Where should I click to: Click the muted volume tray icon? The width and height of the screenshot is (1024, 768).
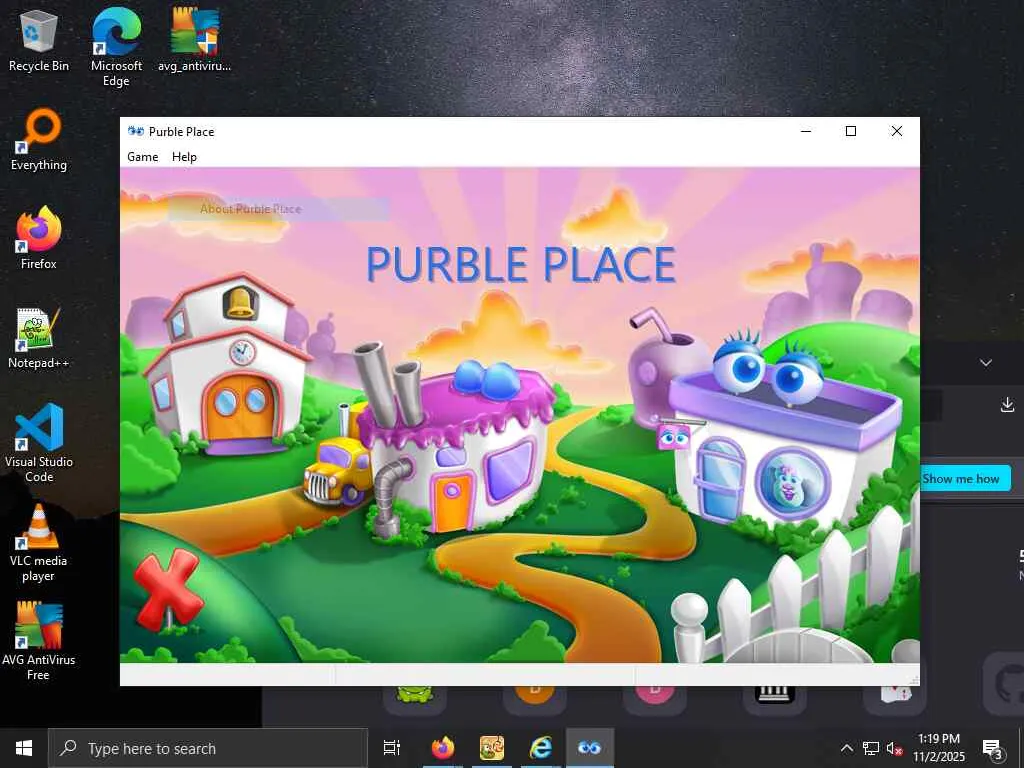[894, 748]
